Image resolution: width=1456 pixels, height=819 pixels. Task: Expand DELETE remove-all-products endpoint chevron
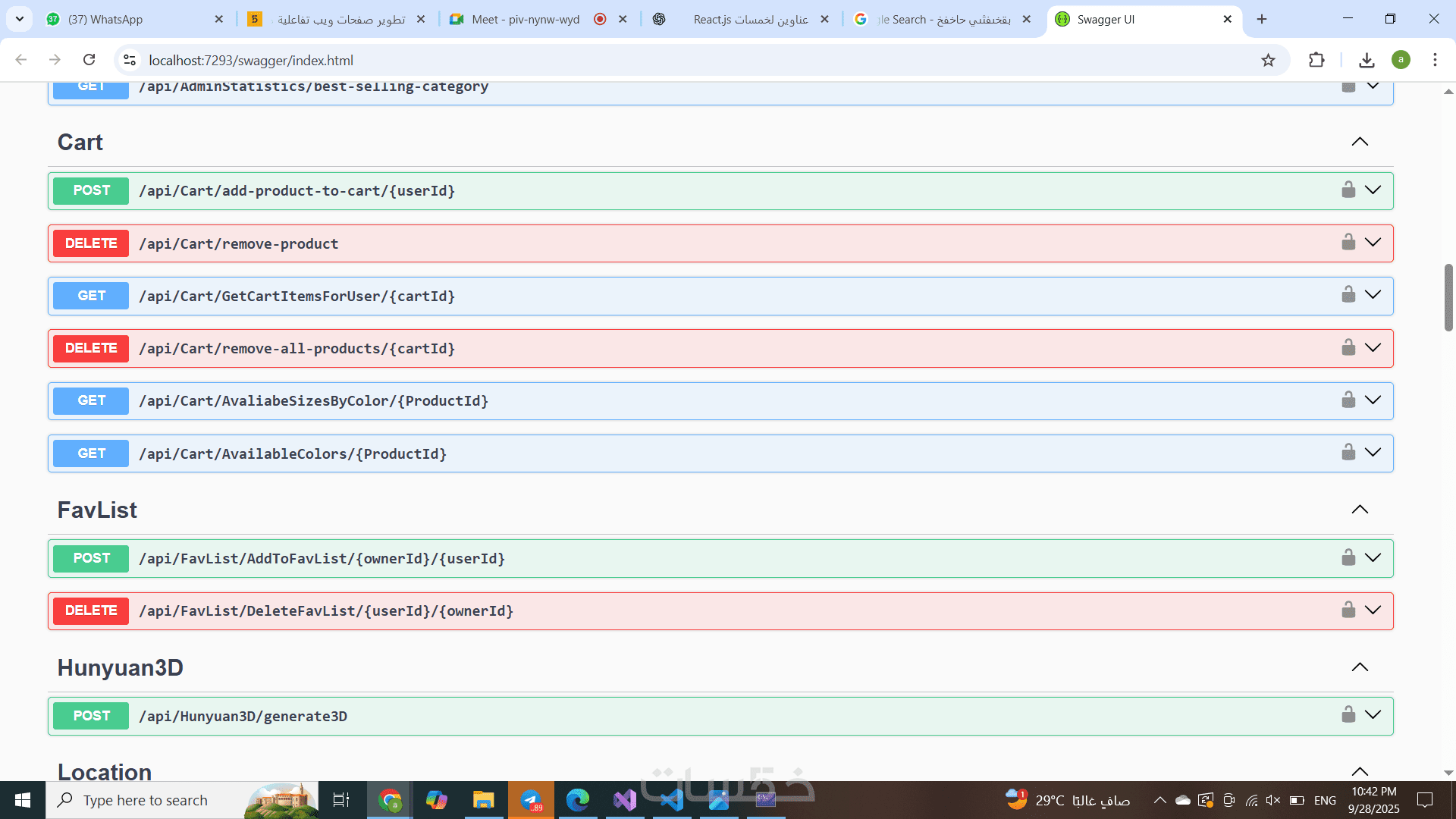(1373, 347)
